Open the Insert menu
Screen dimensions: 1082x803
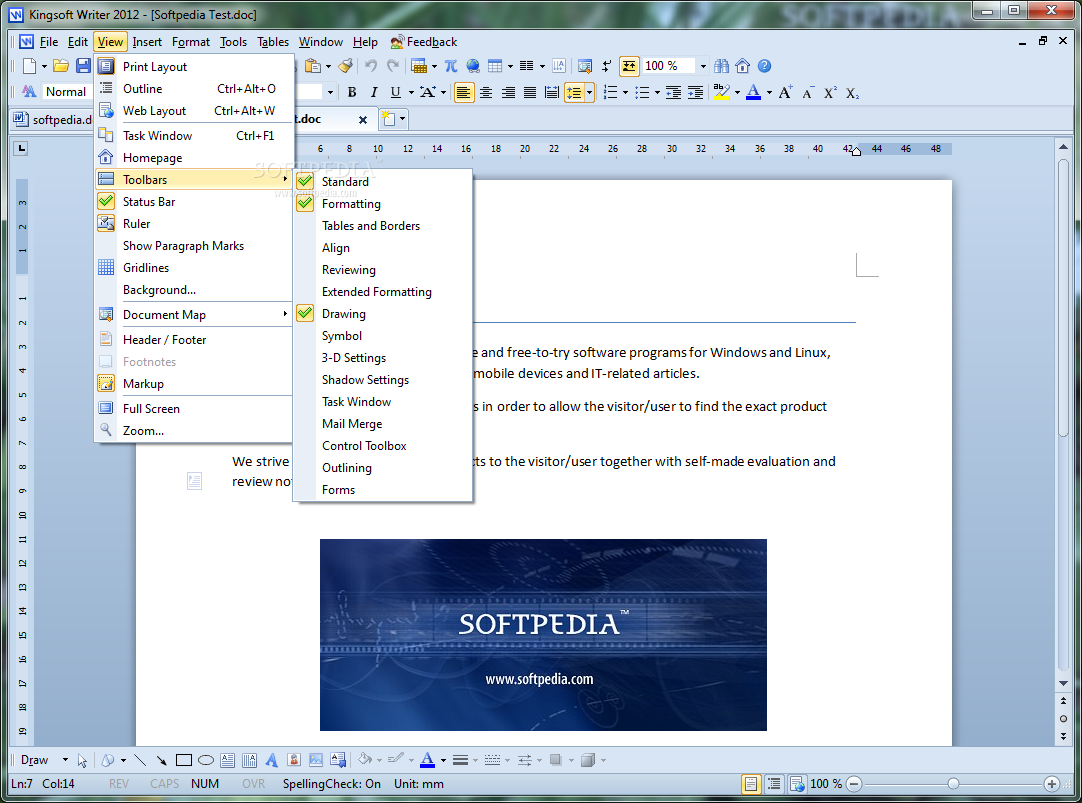click(147, 42)
